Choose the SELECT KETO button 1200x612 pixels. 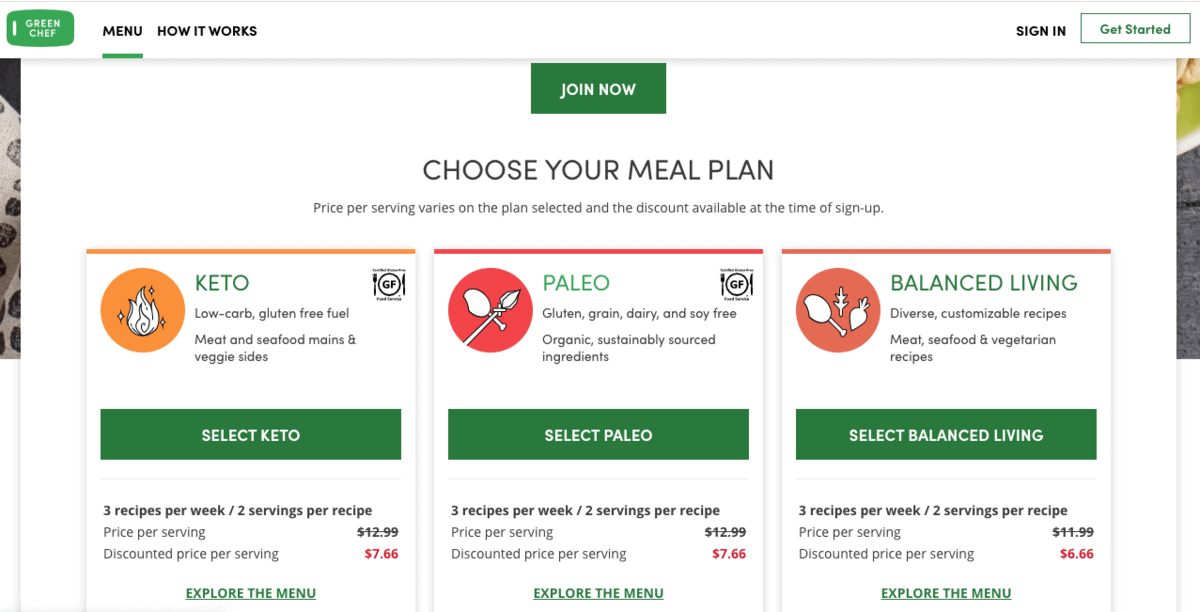coord(251,435)
